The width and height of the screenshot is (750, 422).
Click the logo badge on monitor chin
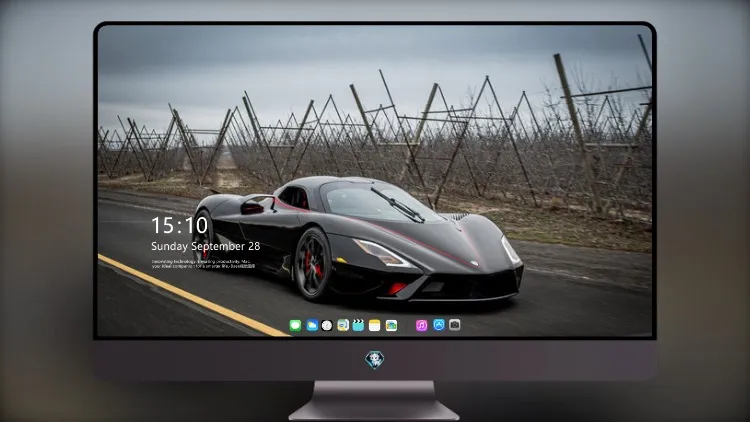coord(375,360)
